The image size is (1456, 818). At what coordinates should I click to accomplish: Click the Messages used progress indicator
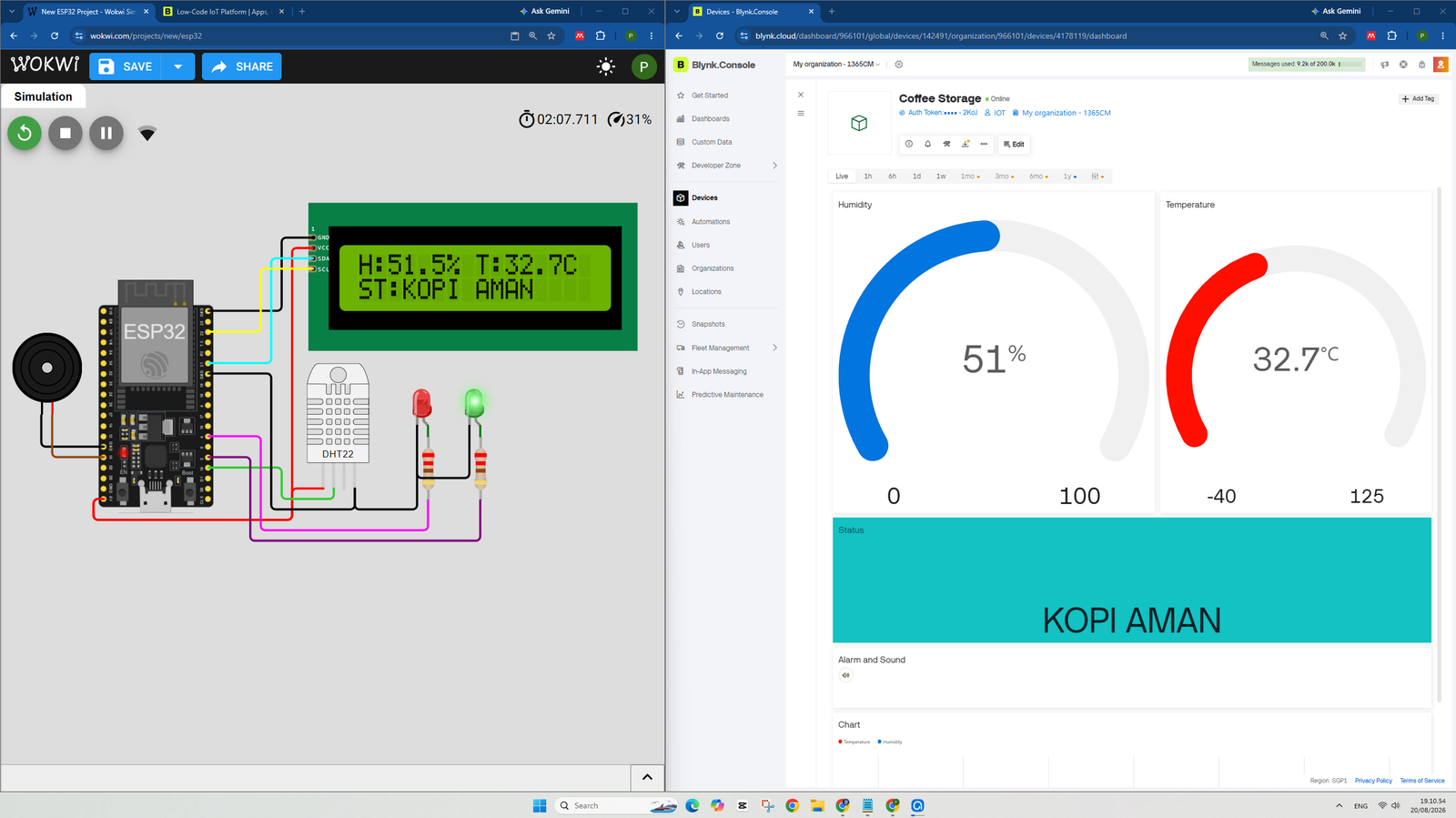pos(1306,64)
